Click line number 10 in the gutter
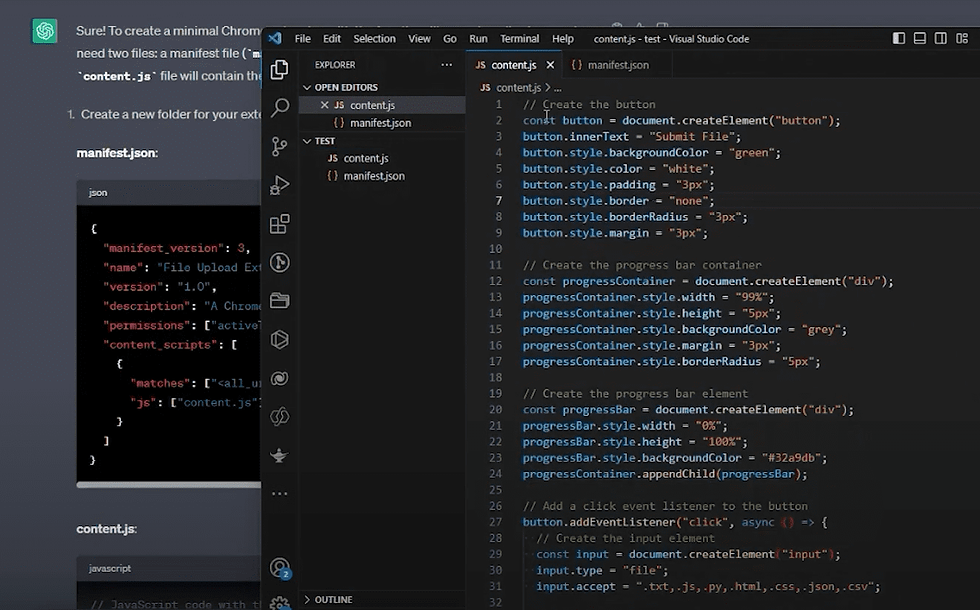This screenshot has height=610, width=980. tap(496, 249)
